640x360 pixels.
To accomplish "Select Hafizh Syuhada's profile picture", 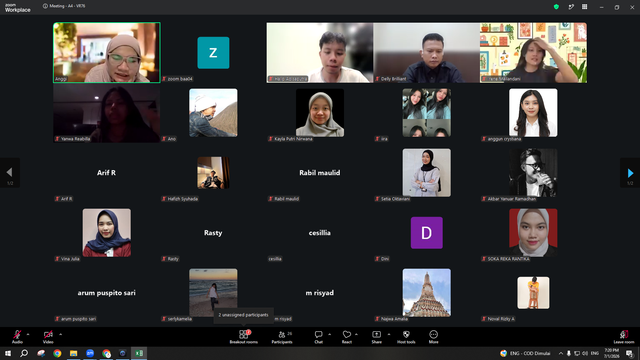I will (x=213, y=173).
